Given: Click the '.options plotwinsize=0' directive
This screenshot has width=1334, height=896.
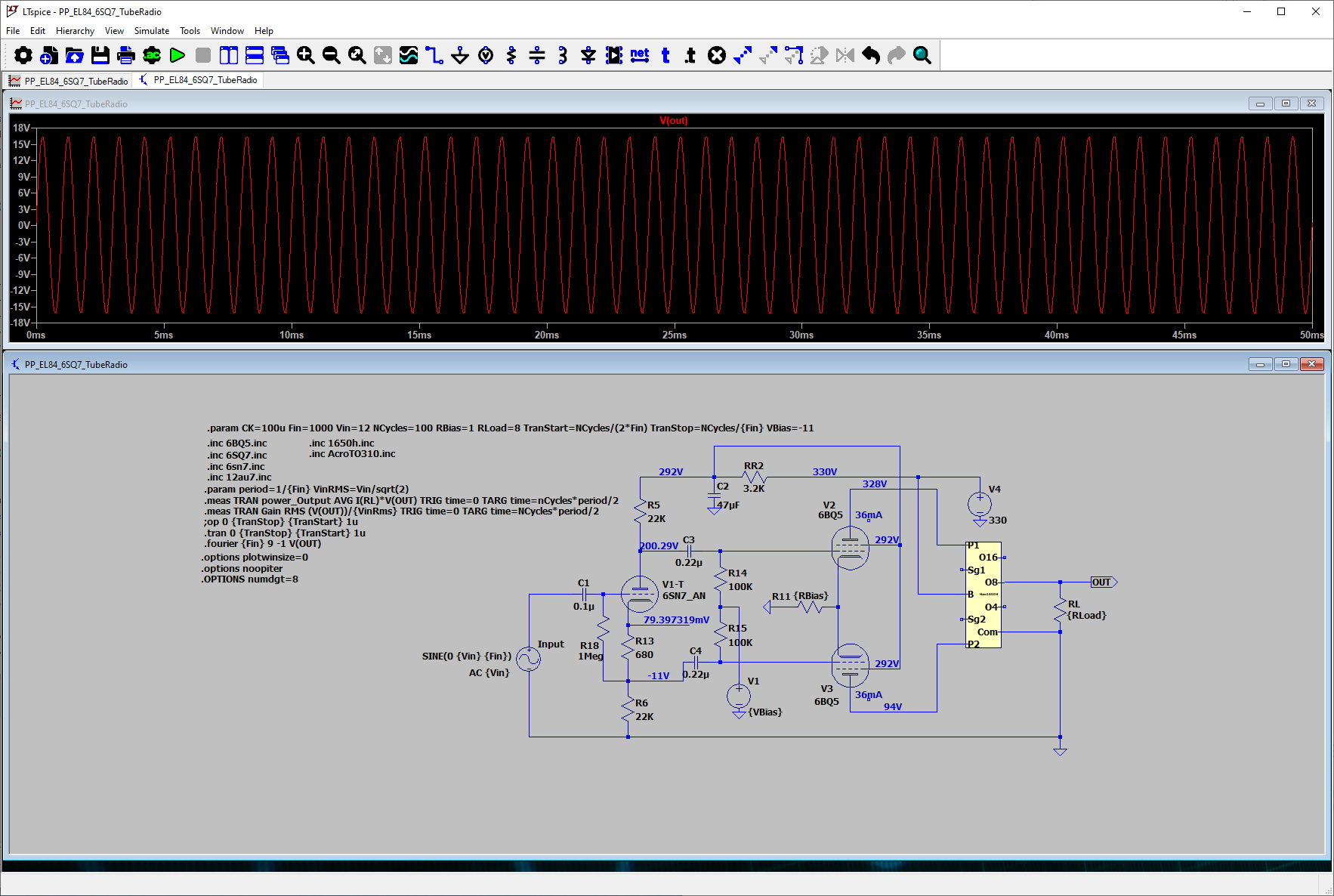Looking at the screenshot, I should 255,558.
